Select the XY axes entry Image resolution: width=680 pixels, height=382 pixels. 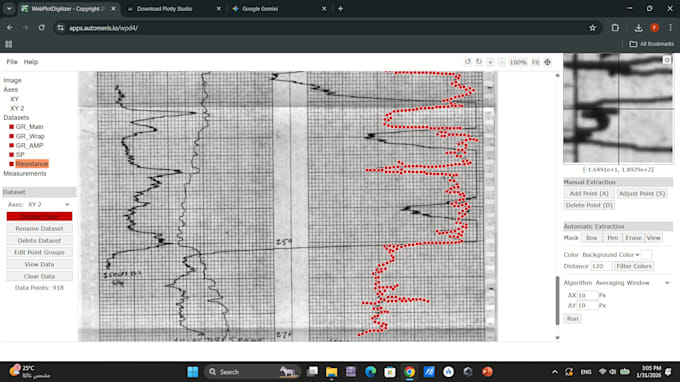pyautogui.click(x=14, y=99)
